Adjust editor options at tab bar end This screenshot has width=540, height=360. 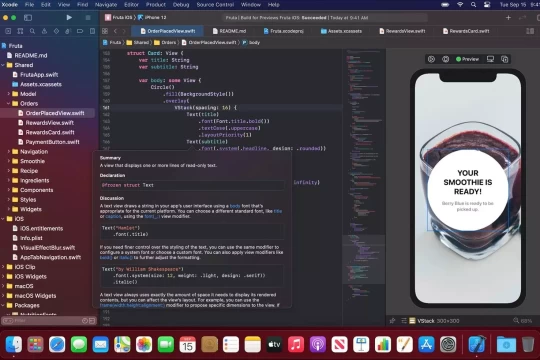coord(530,31)
